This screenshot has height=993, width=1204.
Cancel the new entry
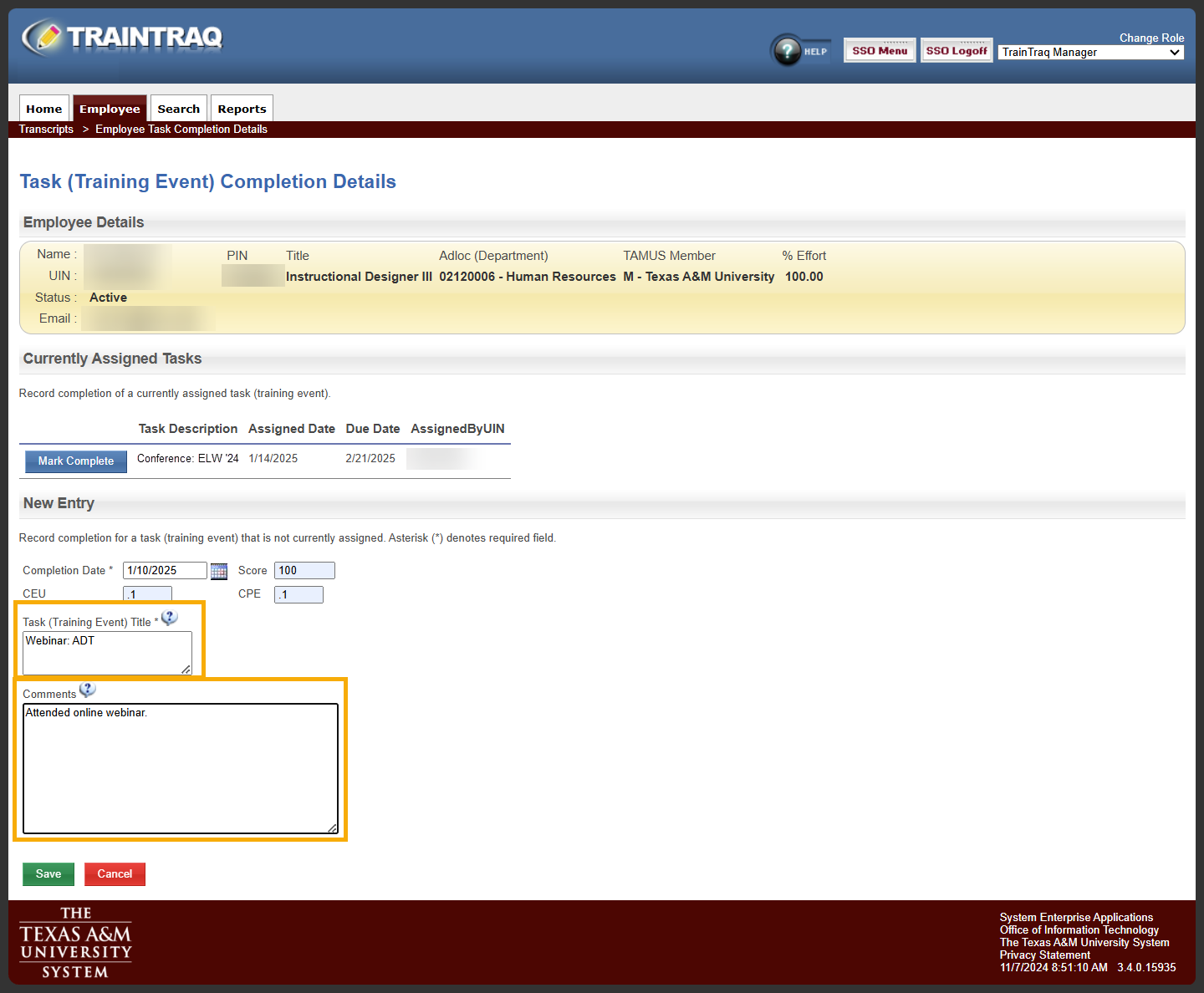point(115,873)
